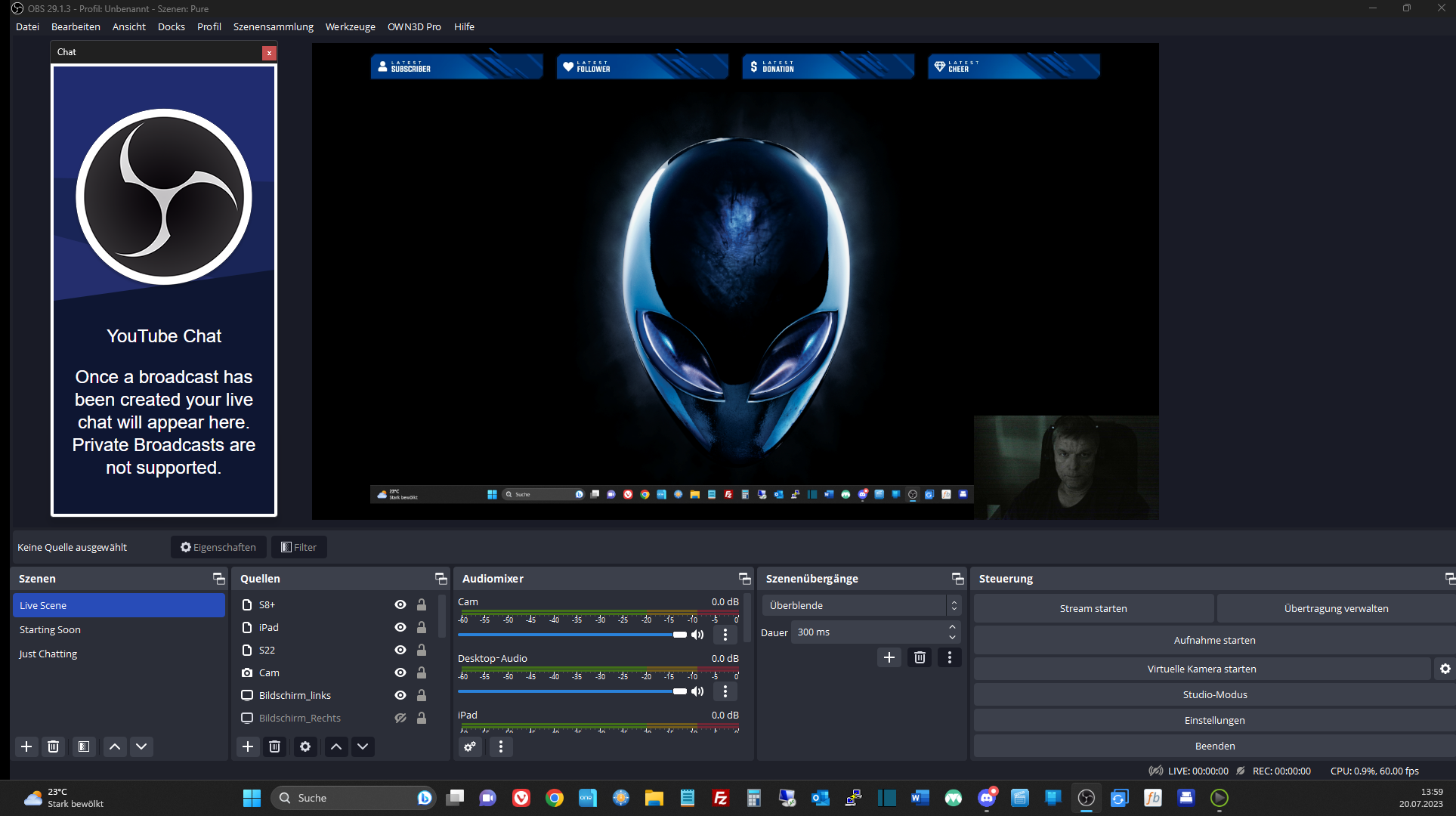Remove scene transition trash icon
This screenshot has height=816, width=1456.
[x=920, y=657]
